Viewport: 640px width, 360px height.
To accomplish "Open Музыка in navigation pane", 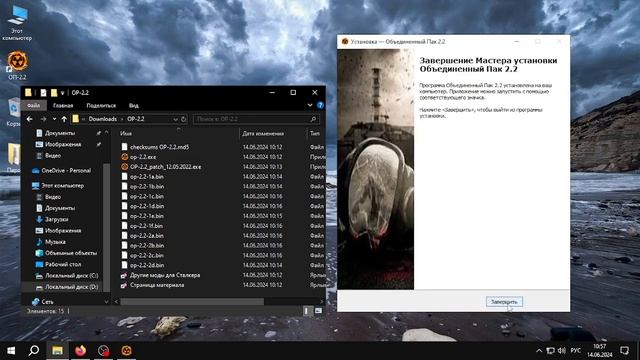I will (55, 242).
